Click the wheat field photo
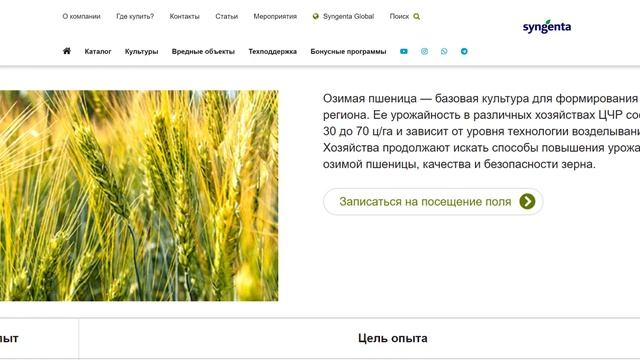640x360 pixels. 139,196
